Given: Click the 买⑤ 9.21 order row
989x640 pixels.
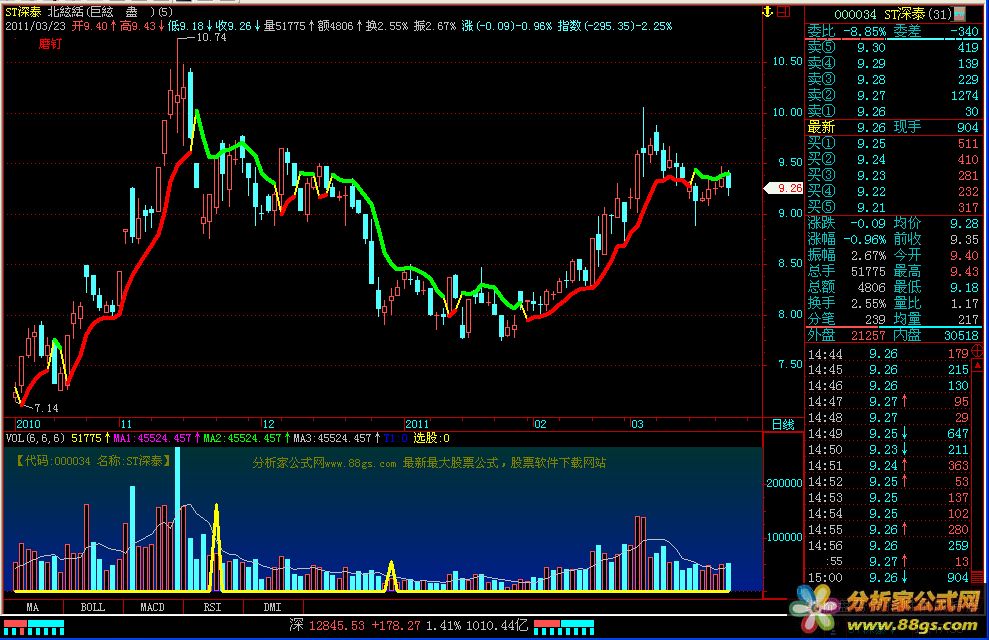Looking at the screenshot, I should [x=892, y=207].
